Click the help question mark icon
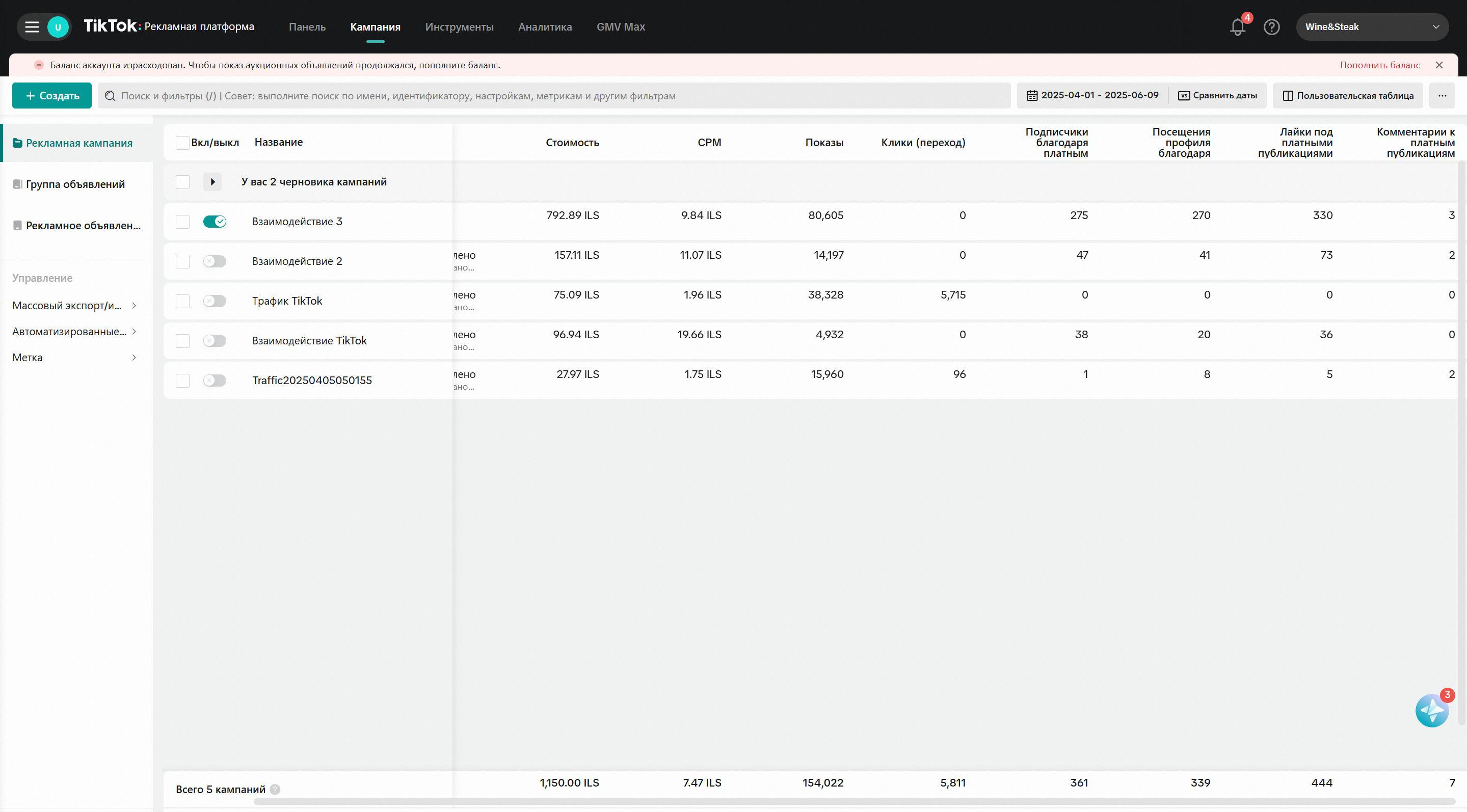 tap(1271, 27)
